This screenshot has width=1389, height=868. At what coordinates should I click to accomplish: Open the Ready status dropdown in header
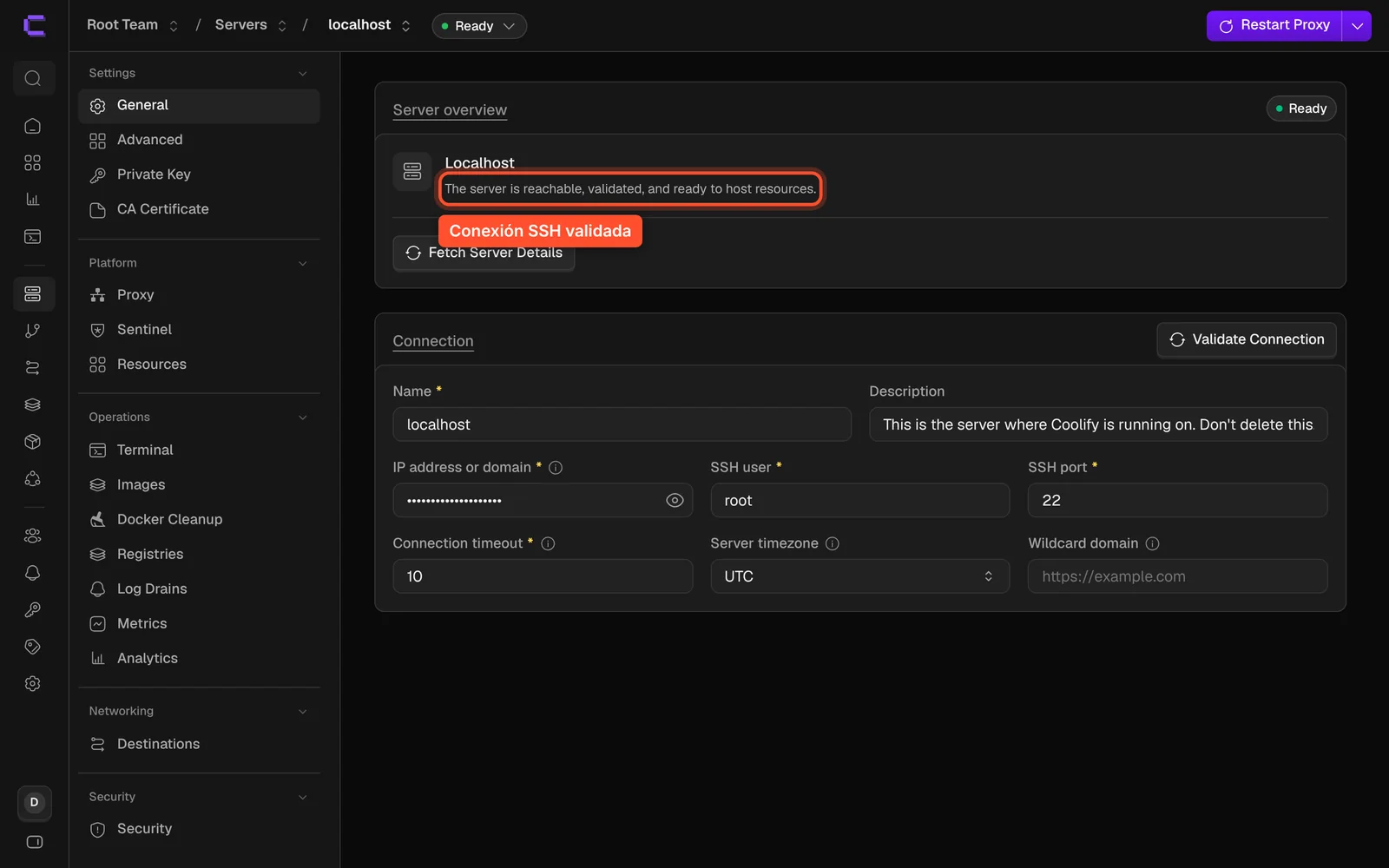coord(479,26)
